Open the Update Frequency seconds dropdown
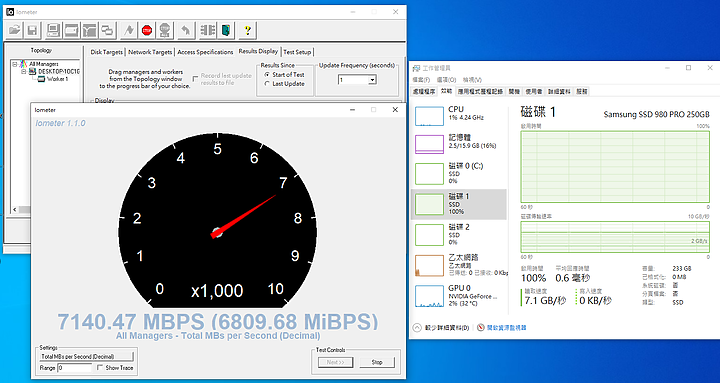 [372, 80]
